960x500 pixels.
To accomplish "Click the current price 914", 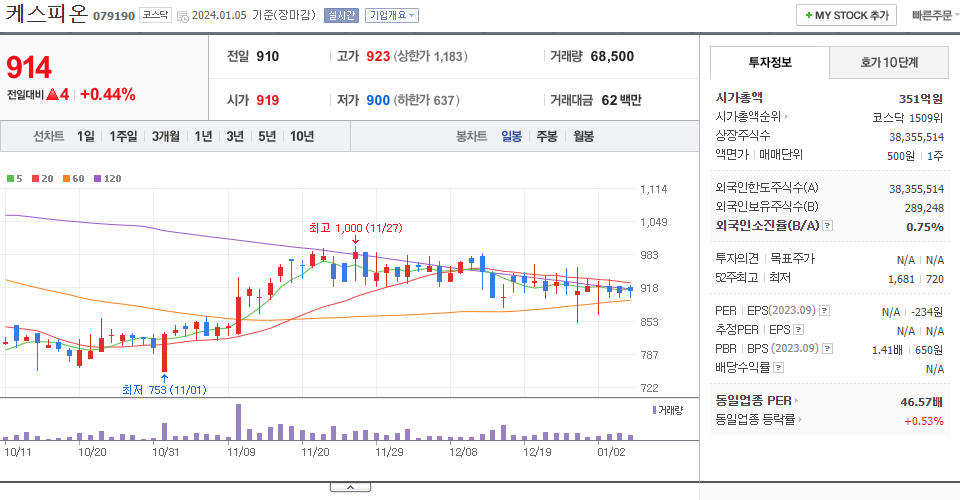I will pos(29,67).
